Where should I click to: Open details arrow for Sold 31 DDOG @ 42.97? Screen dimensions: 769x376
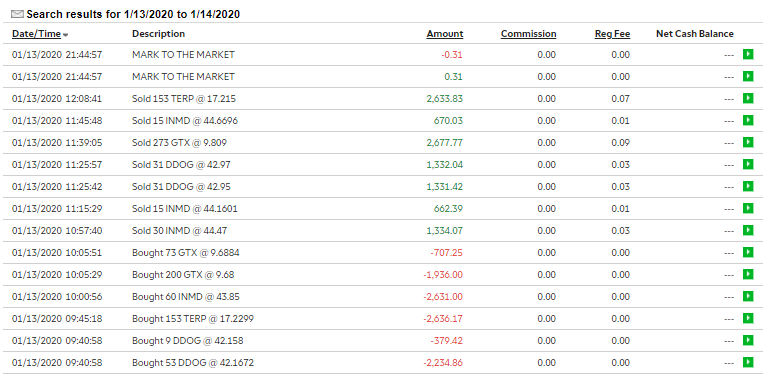[x=748, y=164]
